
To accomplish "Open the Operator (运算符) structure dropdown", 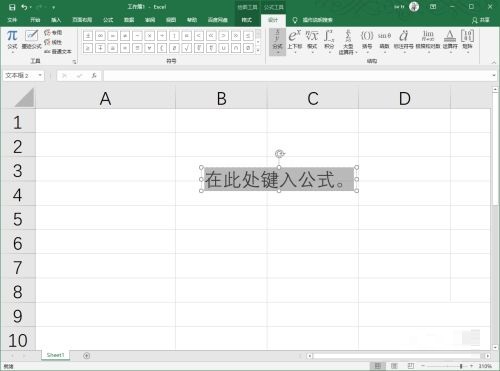I will click(450, 42).
